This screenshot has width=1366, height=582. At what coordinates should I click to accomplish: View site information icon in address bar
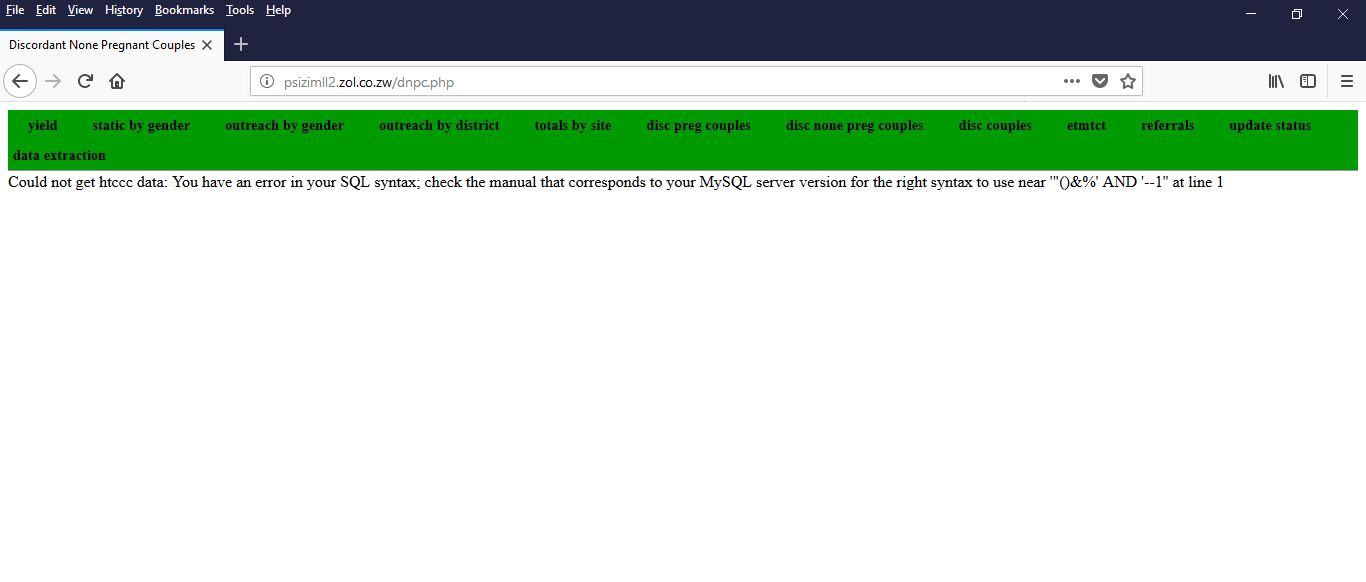(267, 81)
